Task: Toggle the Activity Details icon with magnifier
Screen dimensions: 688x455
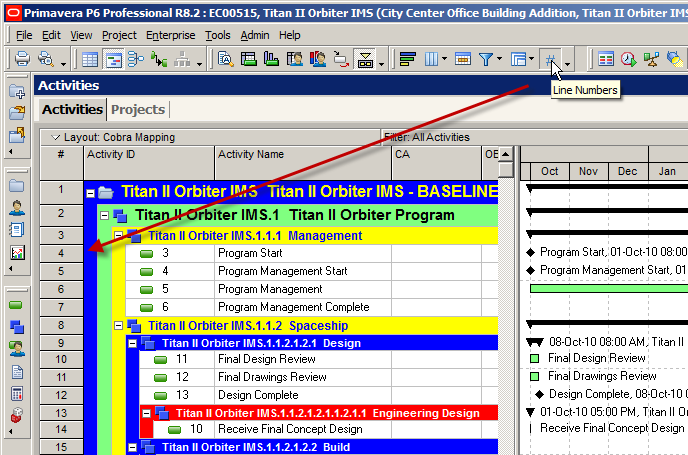Action: tap(226, 59)
